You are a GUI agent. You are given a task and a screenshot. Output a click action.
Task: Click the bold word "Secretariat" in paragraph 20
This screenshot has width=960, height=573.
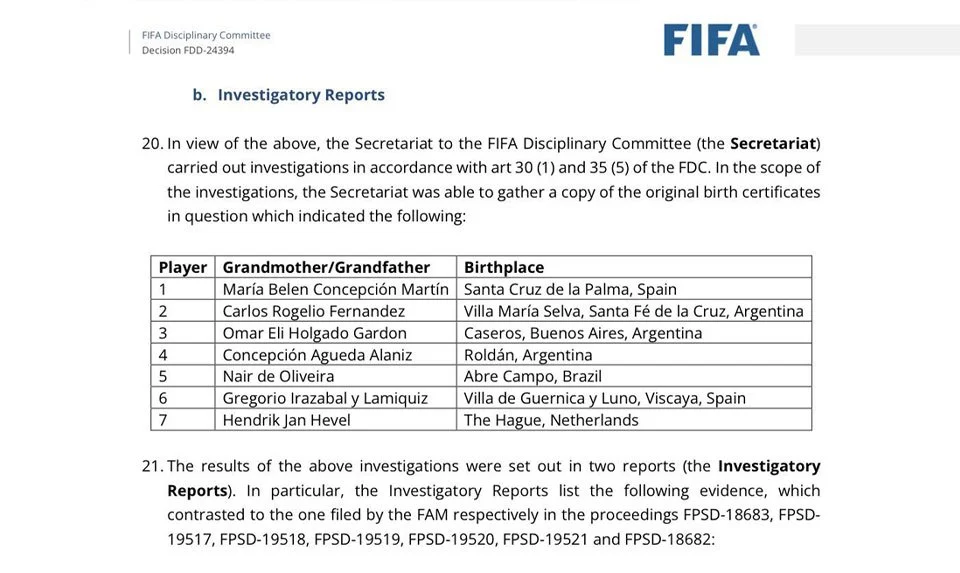[774, 143]
